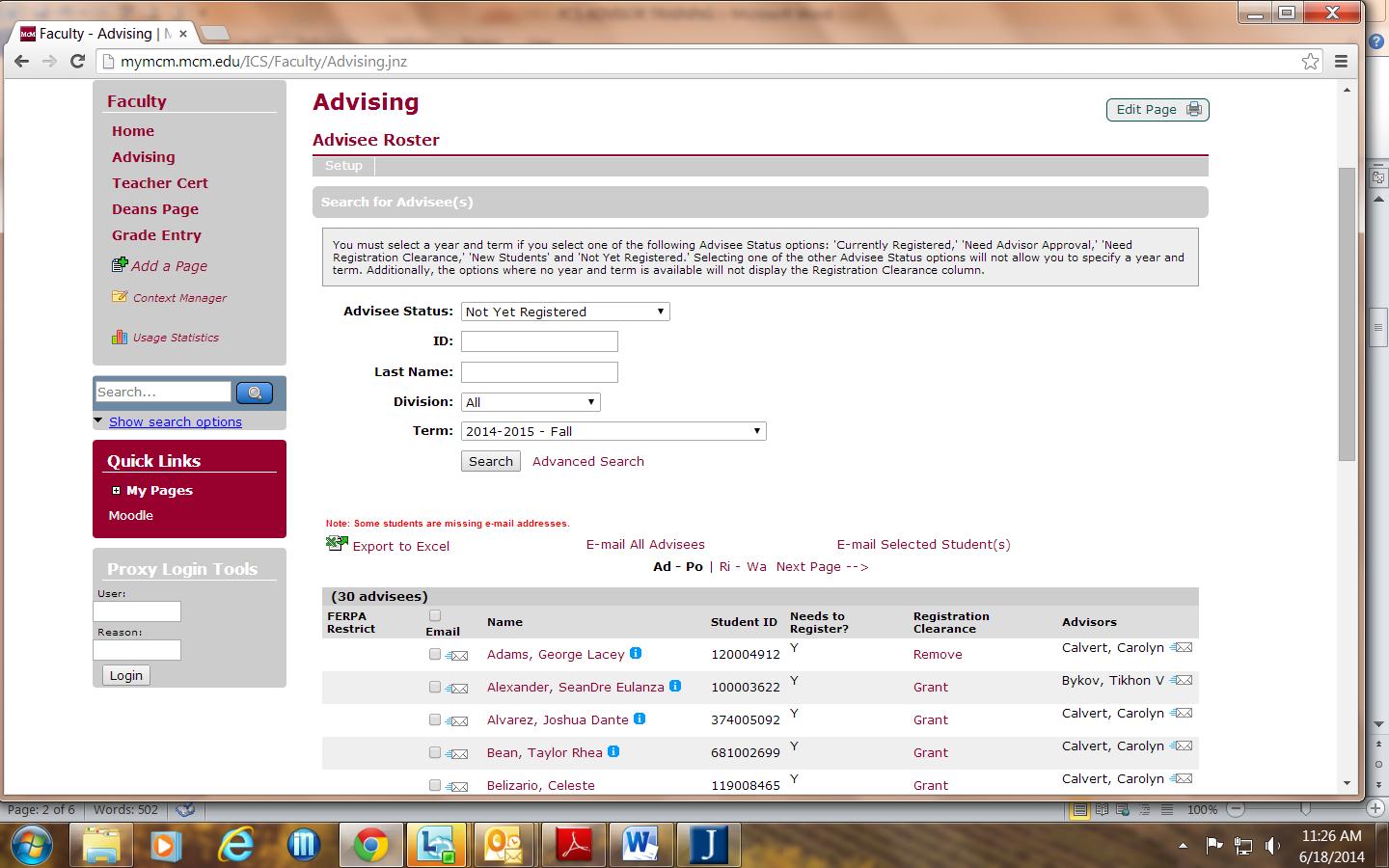1389x868 pixels.
Task: Open the Moodle quick link
Action: pos(131,516)
